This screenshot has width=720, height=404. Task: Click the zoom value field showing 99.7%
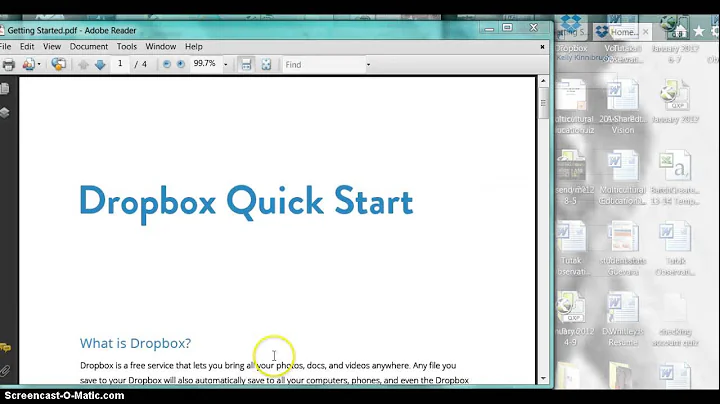click(205, 64)
